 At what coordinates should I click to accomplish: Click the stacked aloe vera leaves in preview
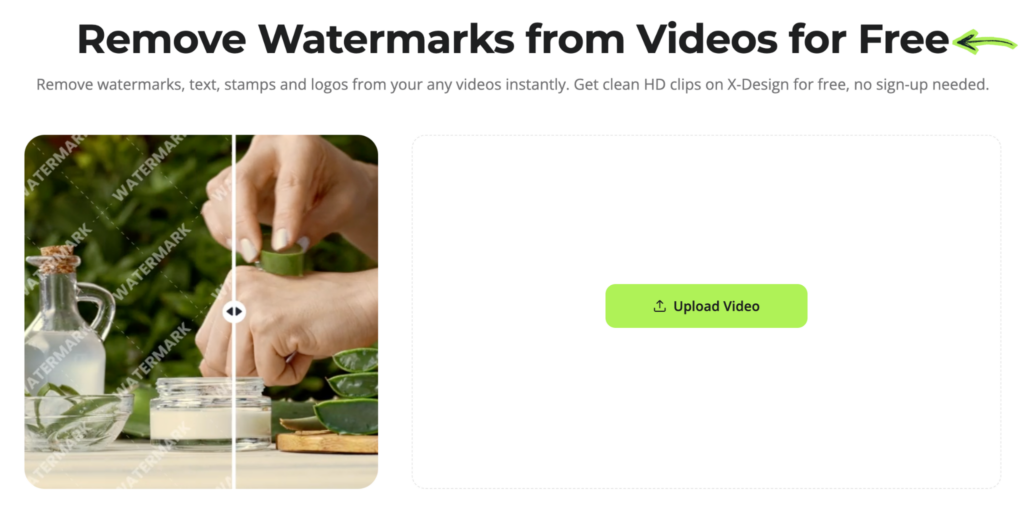(350, 391)
